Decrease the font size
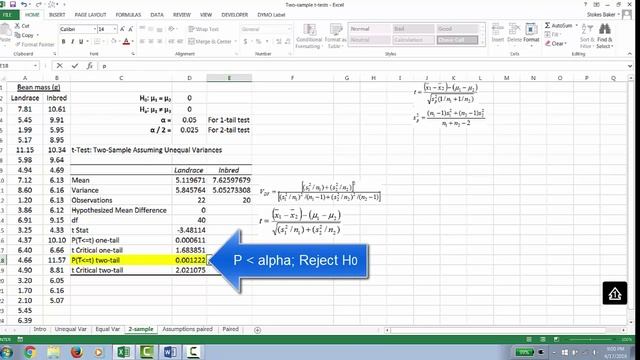 click(x=131, y=29)
